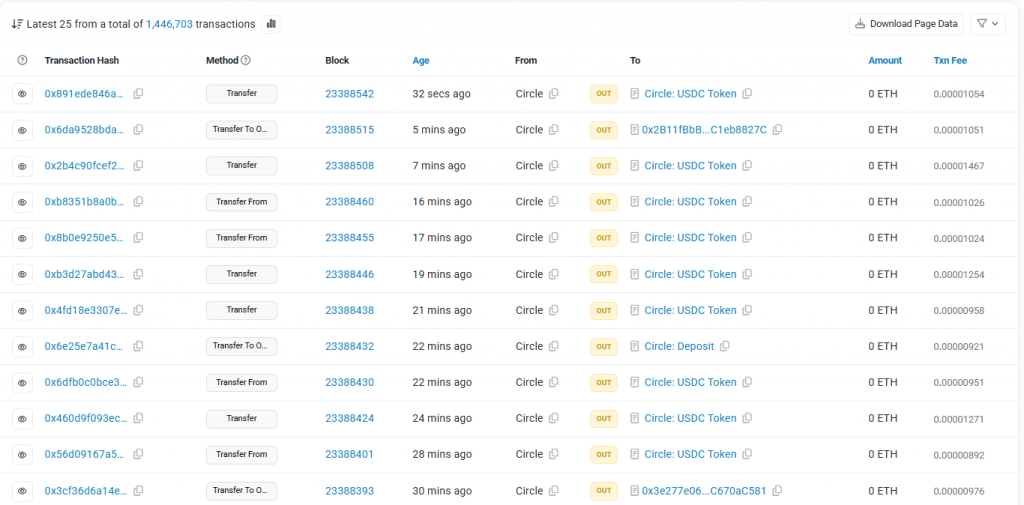The height and width of the screenshot is (505, 1024).
Task: Copy transaction hash 0x3cf36d6a14e
Action: (138, 491)
